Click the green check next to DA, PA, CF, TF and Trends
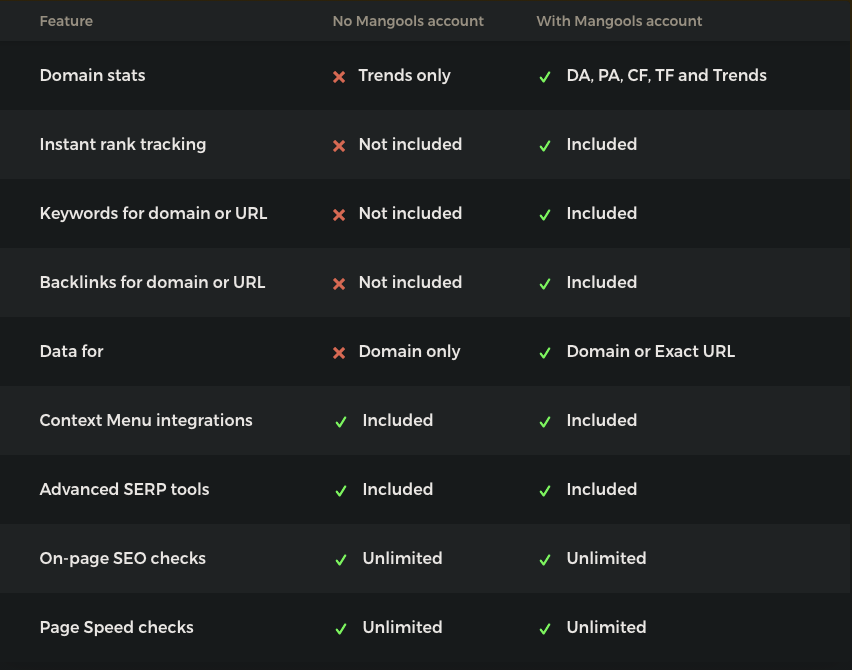Viewport: 852px width, 670px height. tap(545, 77)
